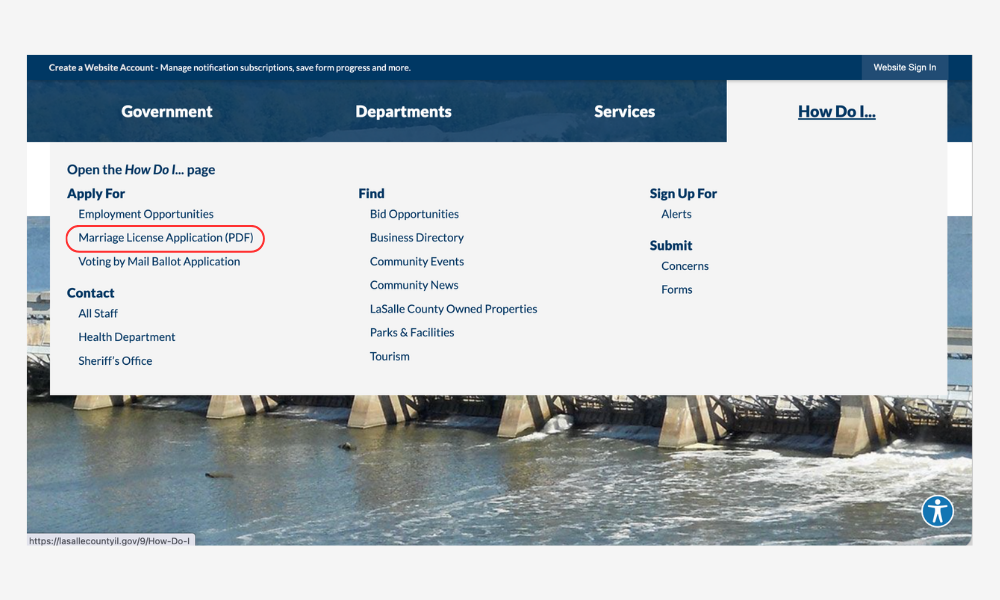Open Parks & Facilities link
Image resolution: width=1000 pixels, height=600 pixels.
pyautogui.click(x=412, y=332)
